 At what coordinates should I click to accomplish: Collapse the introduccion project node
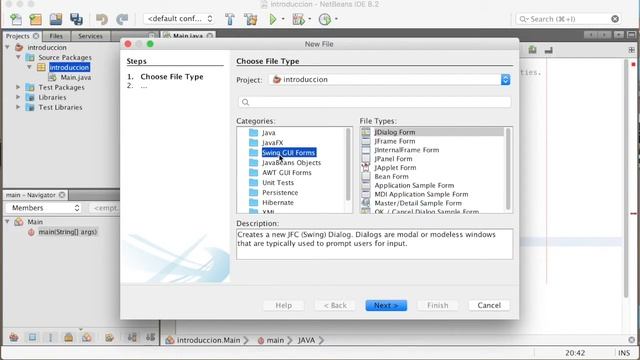pos(7,47)
